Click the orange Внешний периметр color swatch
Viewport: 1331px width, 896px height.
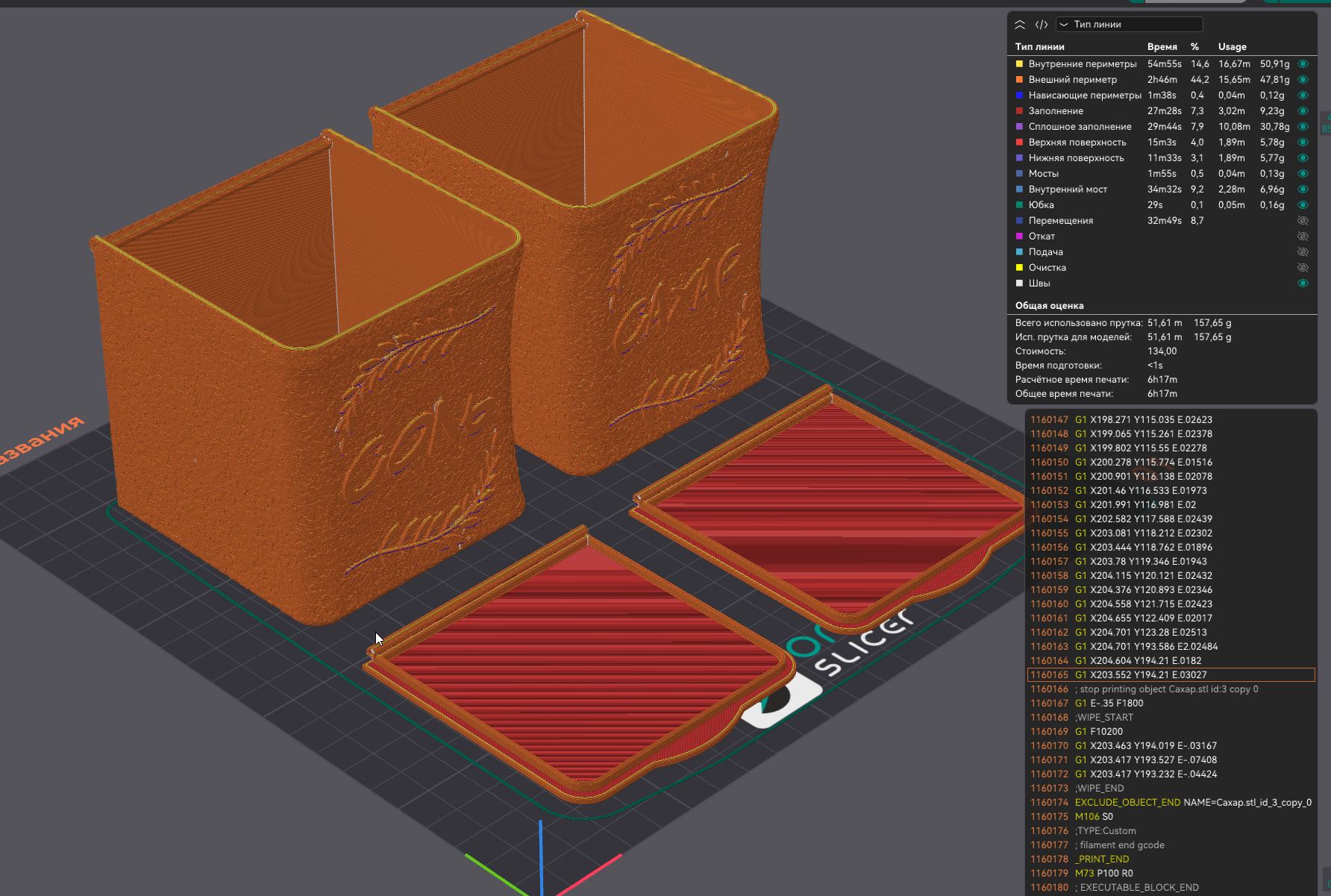click(x=1019, y=80)
